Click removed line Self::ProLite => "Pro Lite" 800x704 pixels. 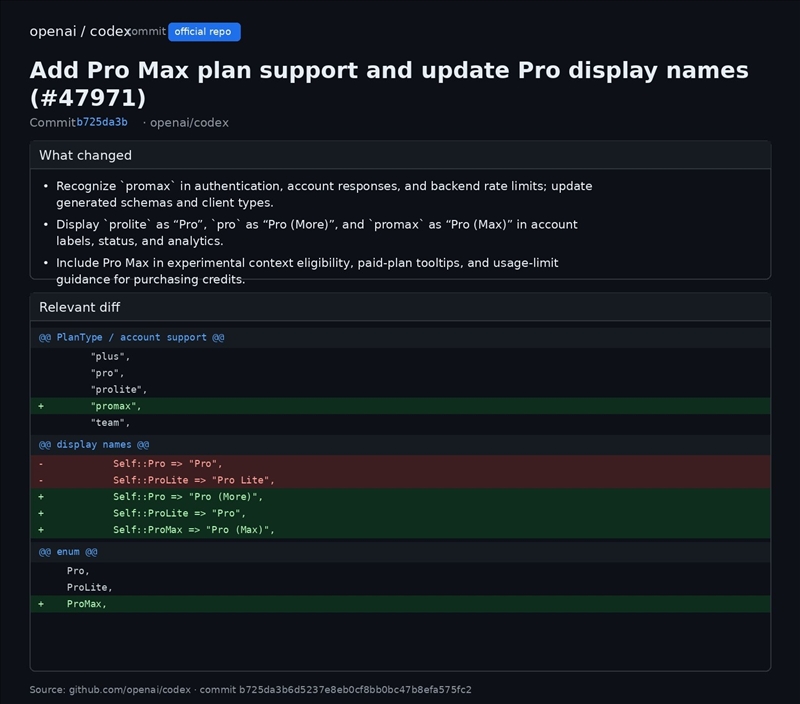pos(400,480)
